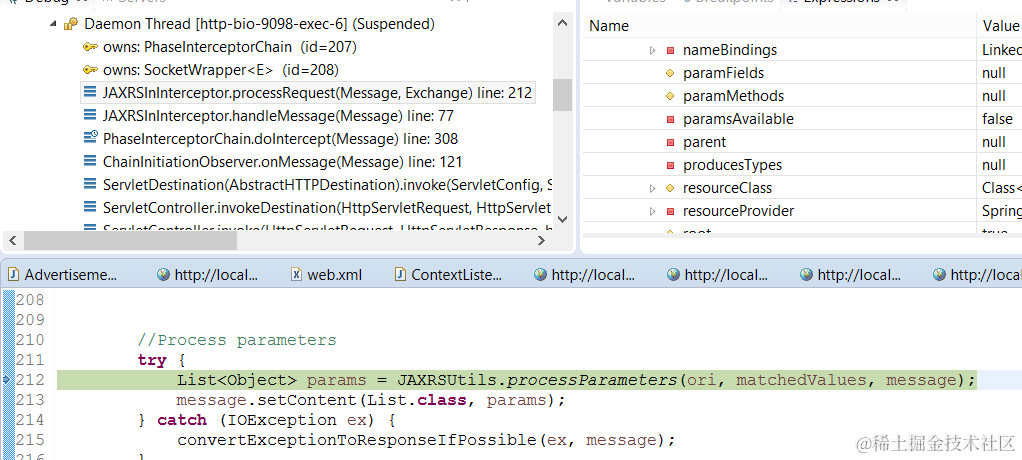Click yellow diamond icon beside paramMethods

click(x=670, y=96)
